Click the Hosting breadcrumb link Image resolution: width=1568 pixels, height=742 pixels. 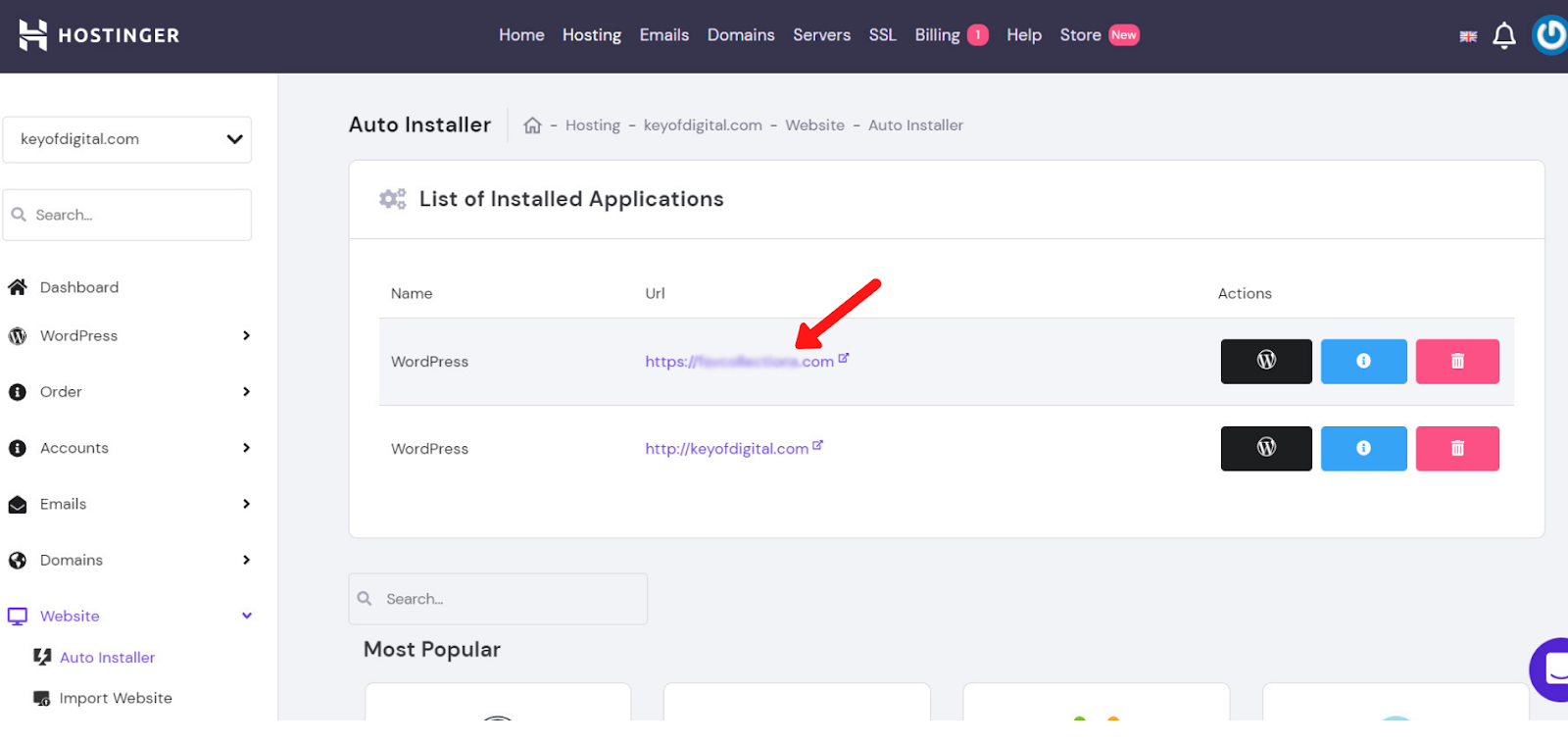click(x=593, y=125)
